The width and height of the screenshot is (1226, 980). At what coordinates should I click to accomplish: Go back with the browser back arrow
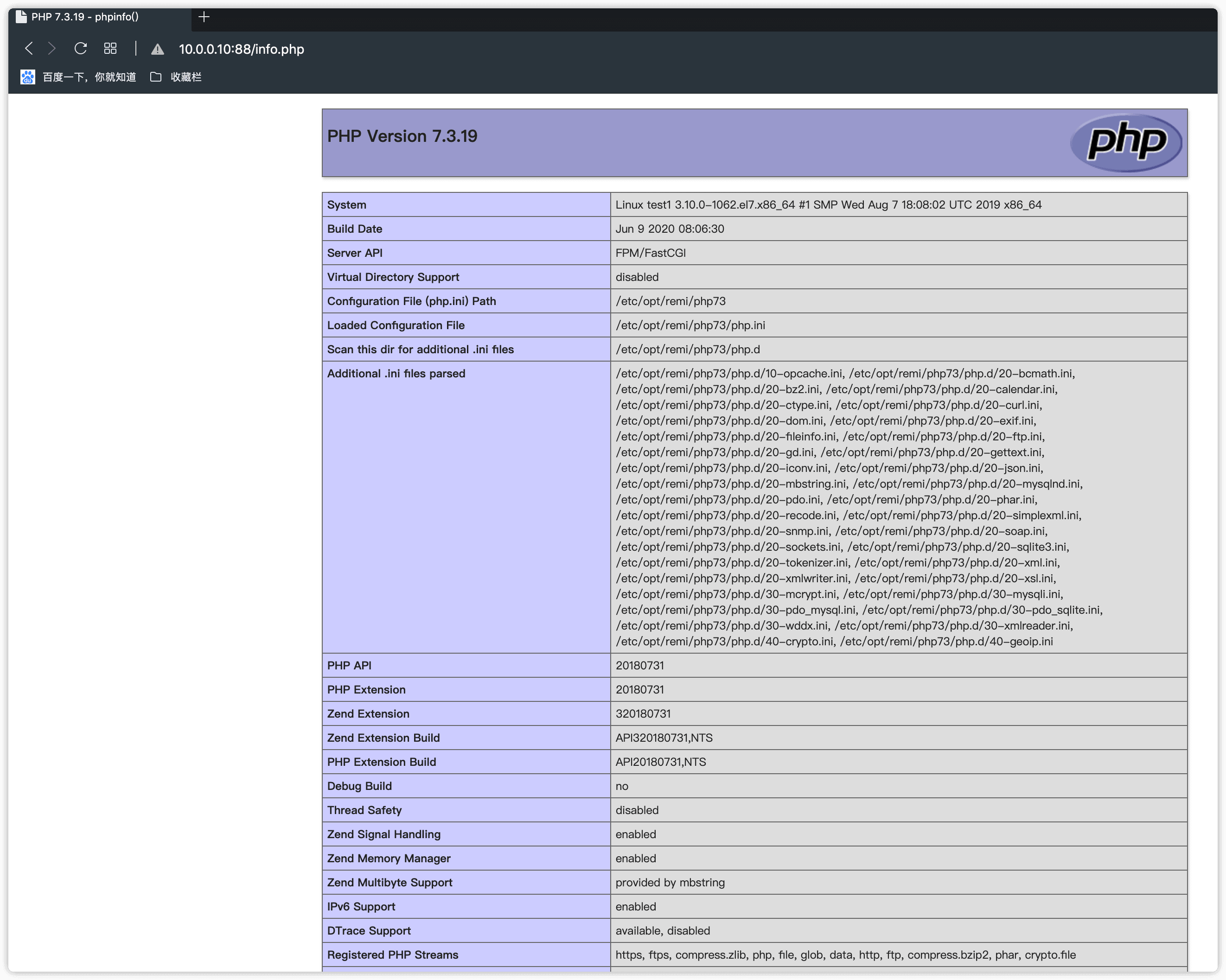click(x=28, y=49)
